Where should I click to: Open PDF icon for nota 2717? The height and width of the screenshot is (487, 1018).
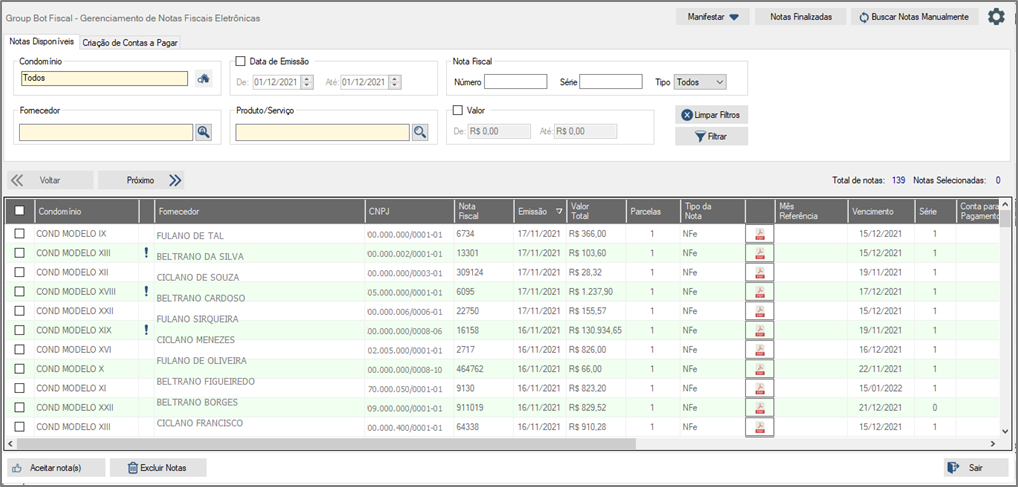click(760, 350)
